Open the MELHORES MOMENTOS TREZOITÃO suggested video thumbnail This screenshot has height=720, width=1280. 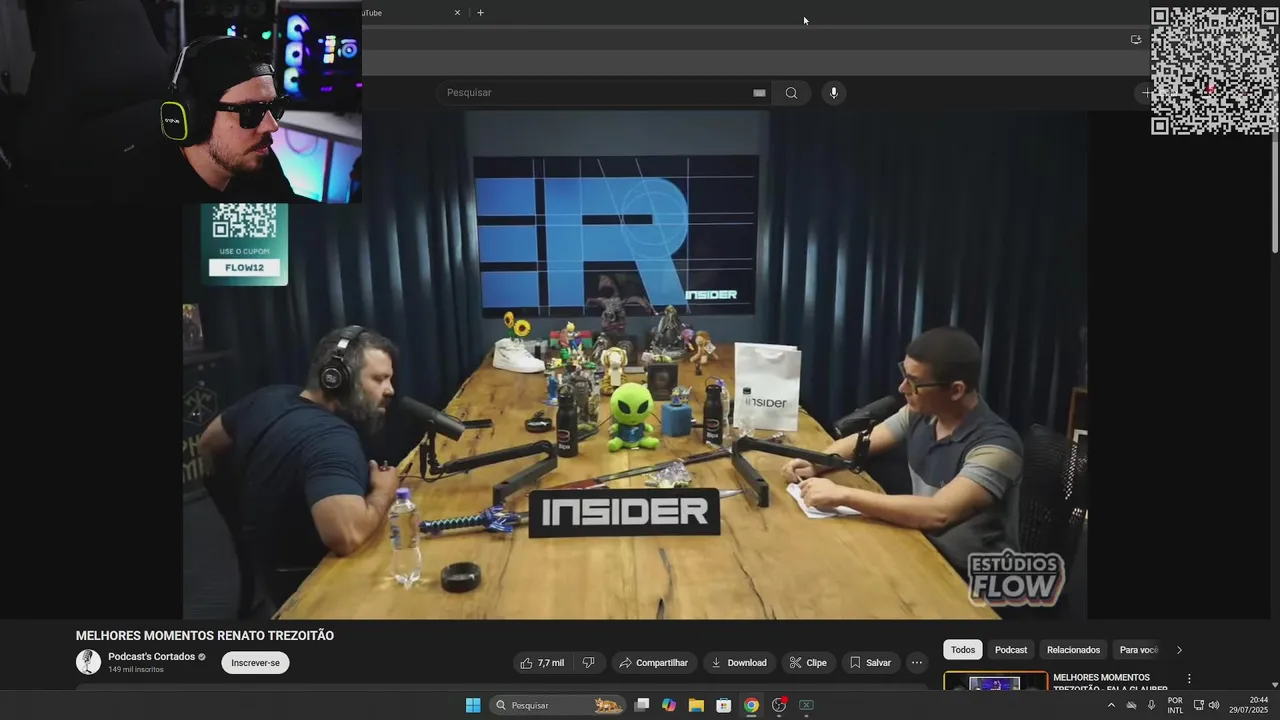995,681
